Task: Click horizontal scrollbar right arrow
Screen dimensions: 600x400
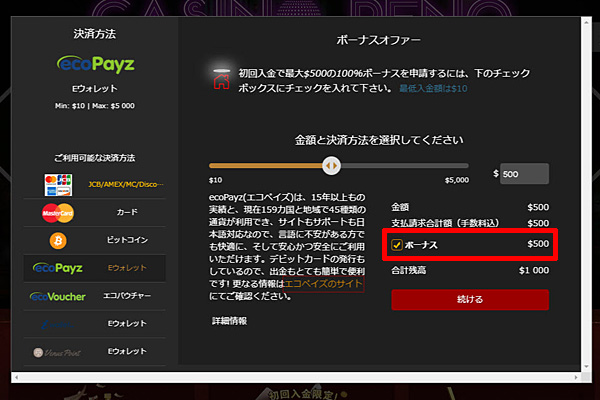Action: [x=576, y=377]
